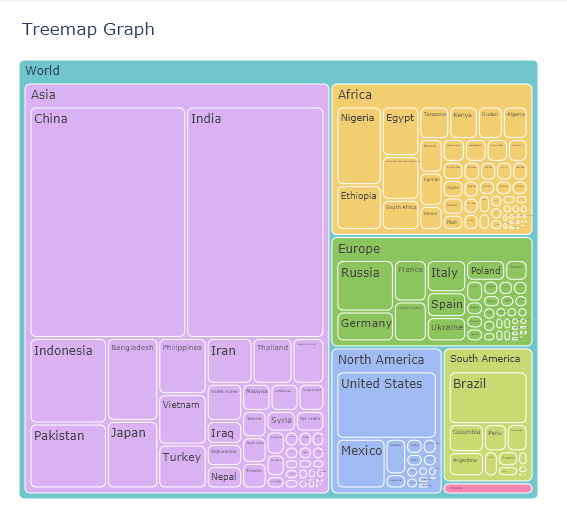The height and width of the screenshot is (520, 567).
Task: Open the Egypt treemap tile
Action: [400, 131]
